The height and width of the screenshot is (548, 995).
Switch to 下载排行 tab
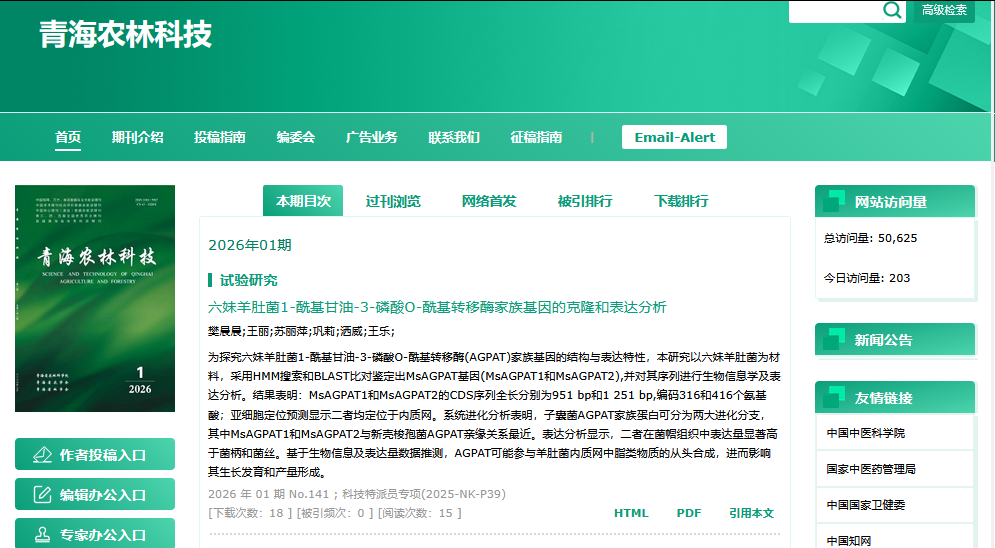(x=681, y=201)
